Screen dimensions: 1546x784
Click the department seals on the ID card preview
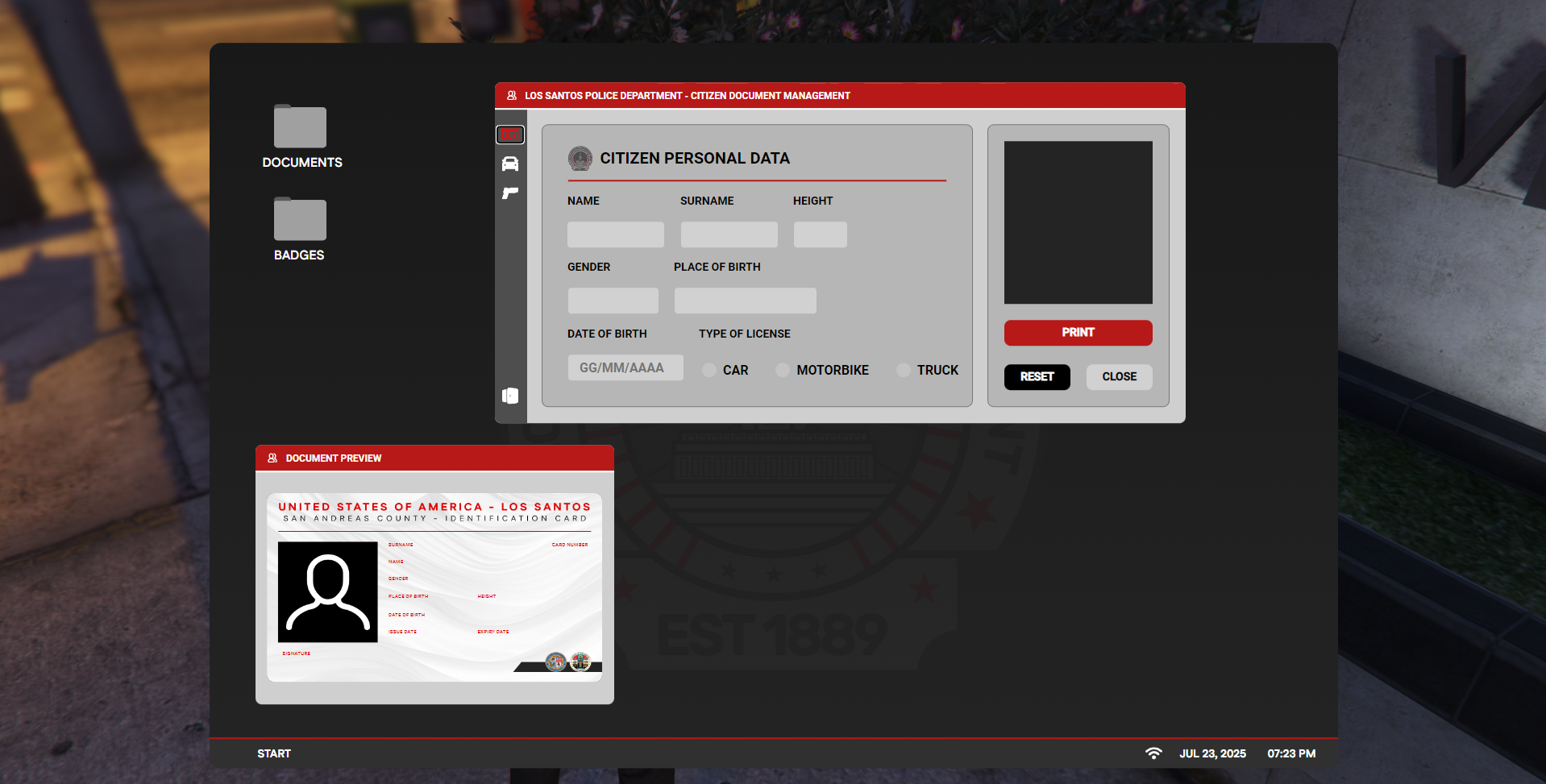(x=567, y=662)
